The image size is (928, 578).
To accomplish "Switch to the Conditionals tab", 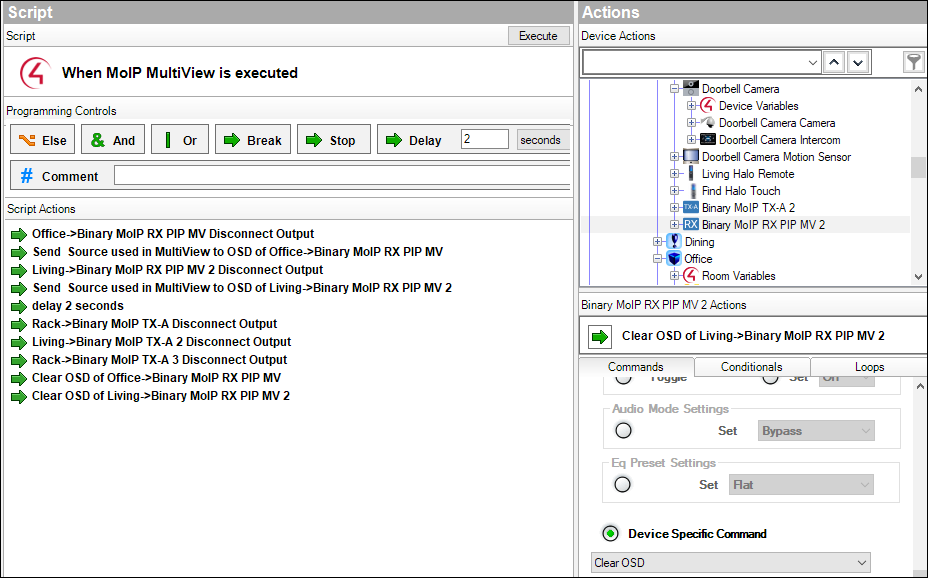I will point(751,367).
